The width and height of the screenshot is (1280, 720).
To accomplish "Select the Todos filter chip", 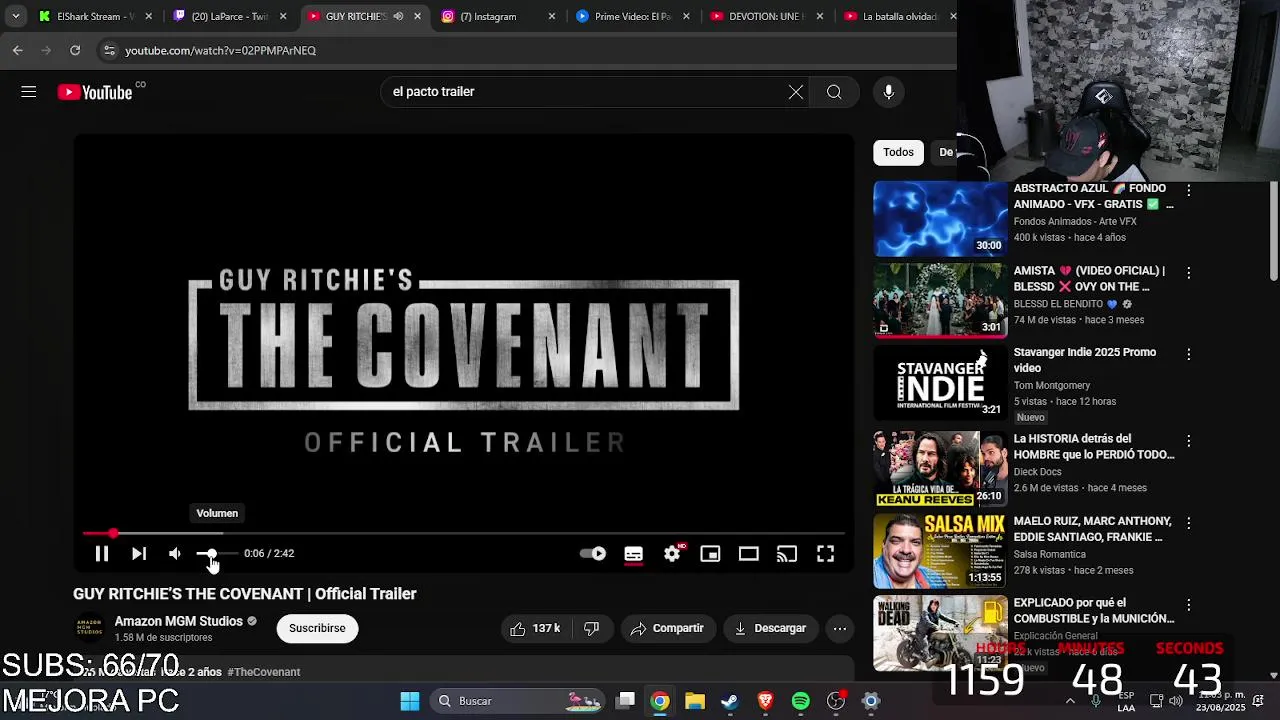I will click(898, 152).
